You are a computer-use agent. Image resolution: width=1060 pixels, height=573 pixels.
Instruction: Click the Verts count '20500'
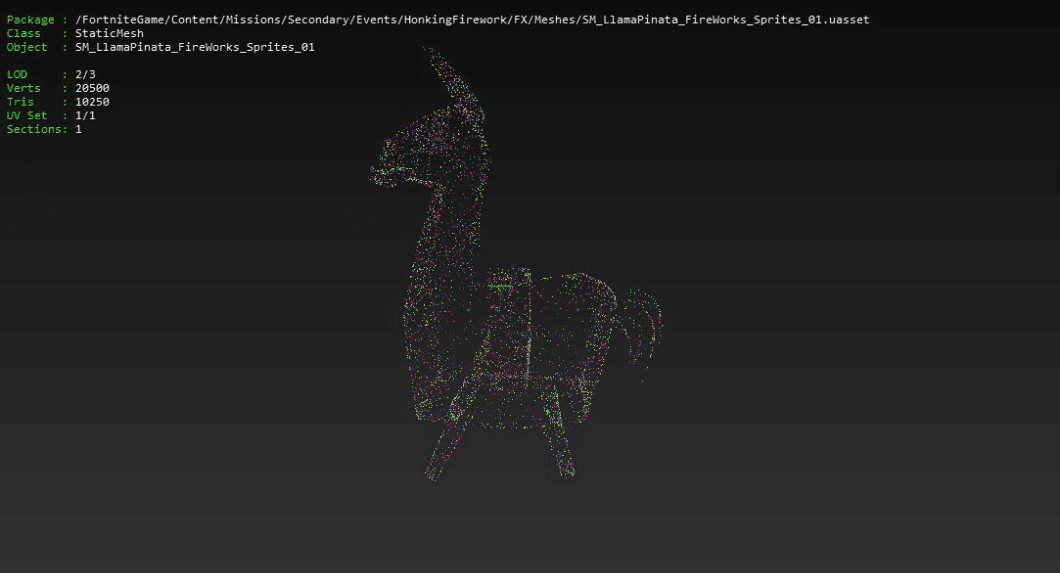click(92, 88)
